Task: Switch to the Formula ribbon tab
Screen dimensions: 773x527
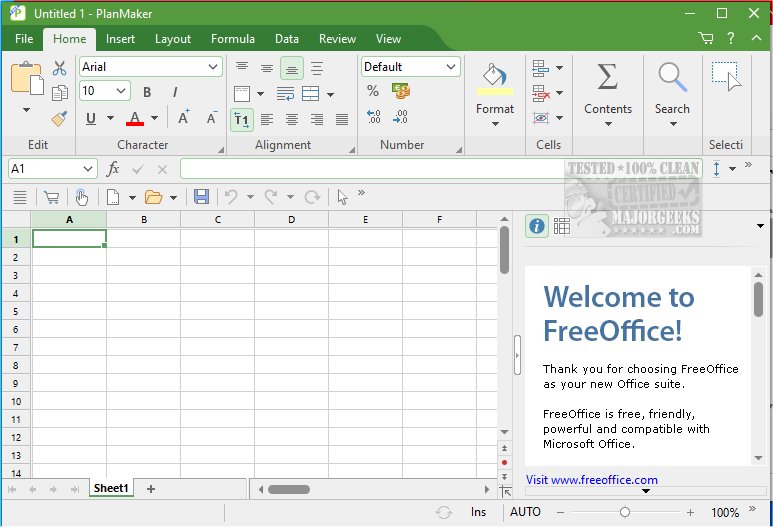Action: 233,39
